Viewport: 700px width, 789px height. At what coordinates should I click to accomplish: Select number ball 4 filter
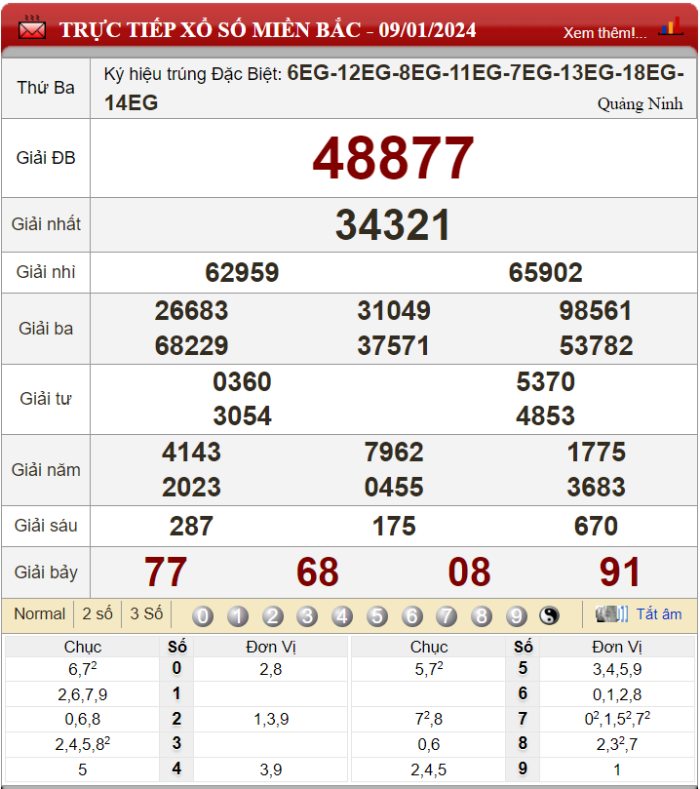[342, 616]
